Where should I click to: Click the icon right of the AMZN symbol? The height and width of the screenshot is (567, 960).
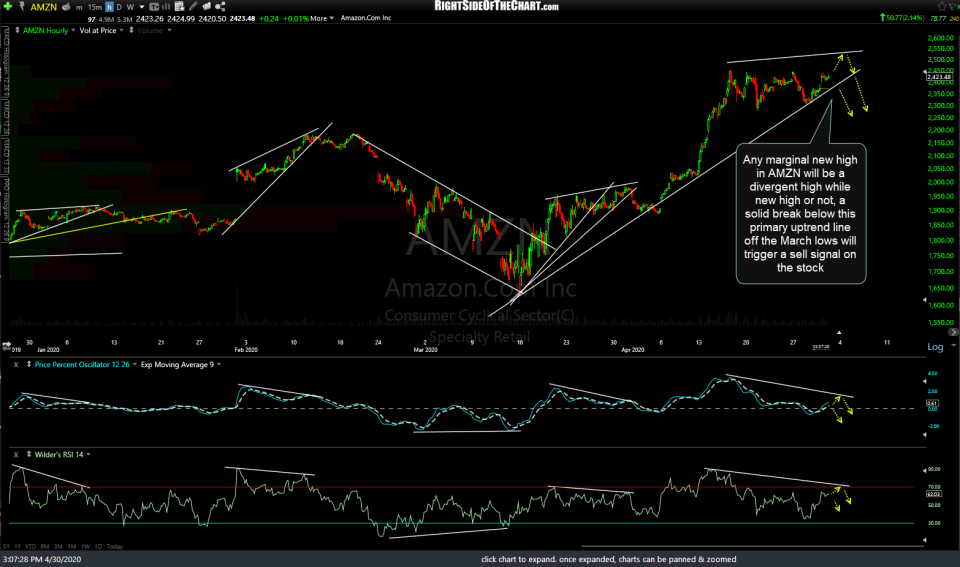pyautogui.click(x=66, y=7)
